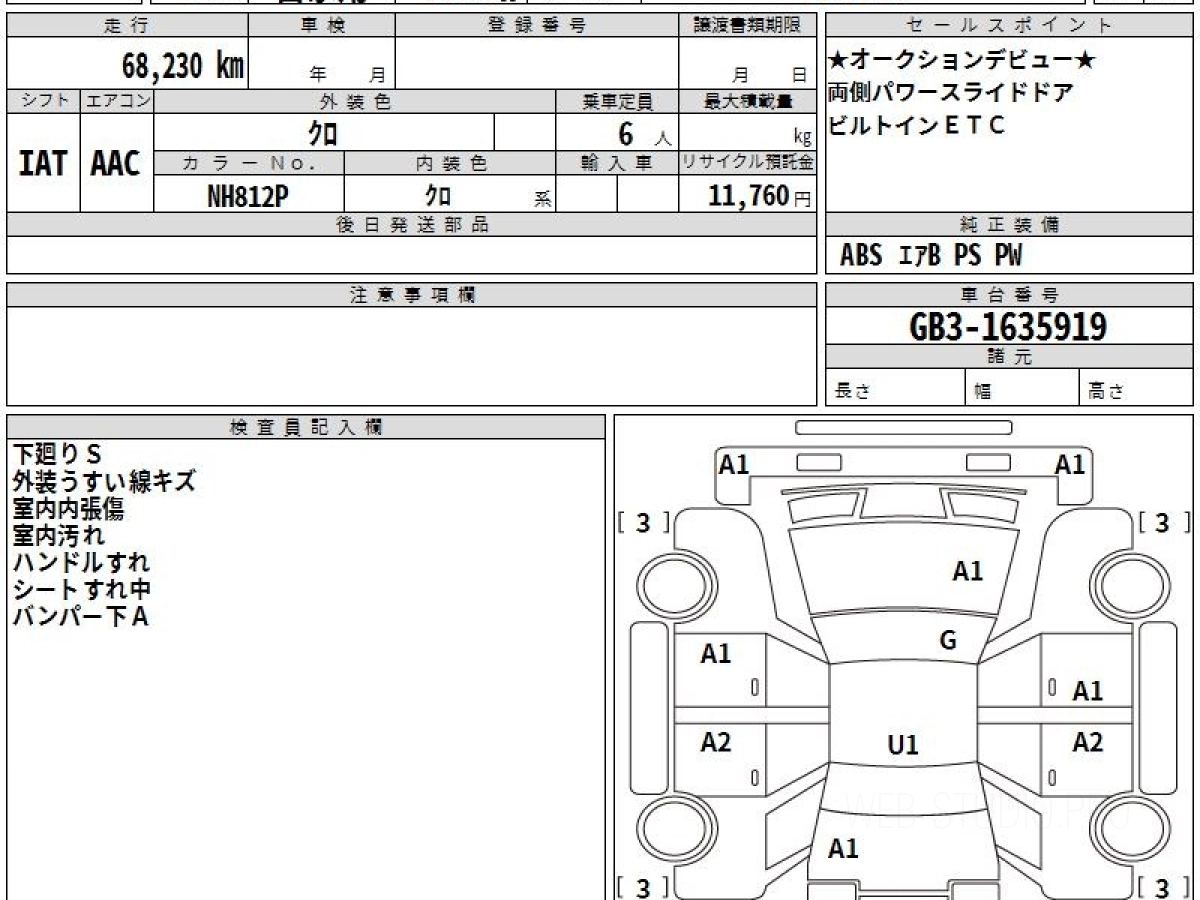Click the note バンパー下A
This screenshot has width=1200, height=900.
[x=80, y=616]
